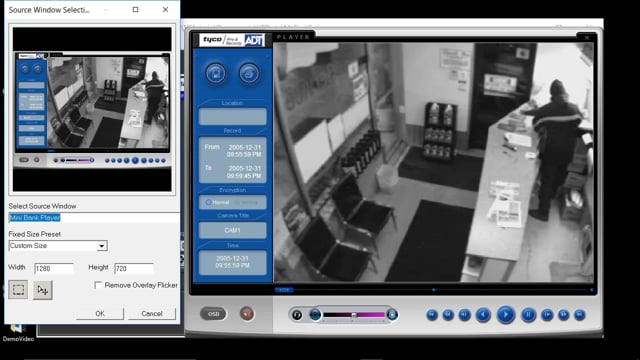This screenshot has height=360, width=640.
Task: Click the right round blue print icon in the player
Action: coord(249,73)
